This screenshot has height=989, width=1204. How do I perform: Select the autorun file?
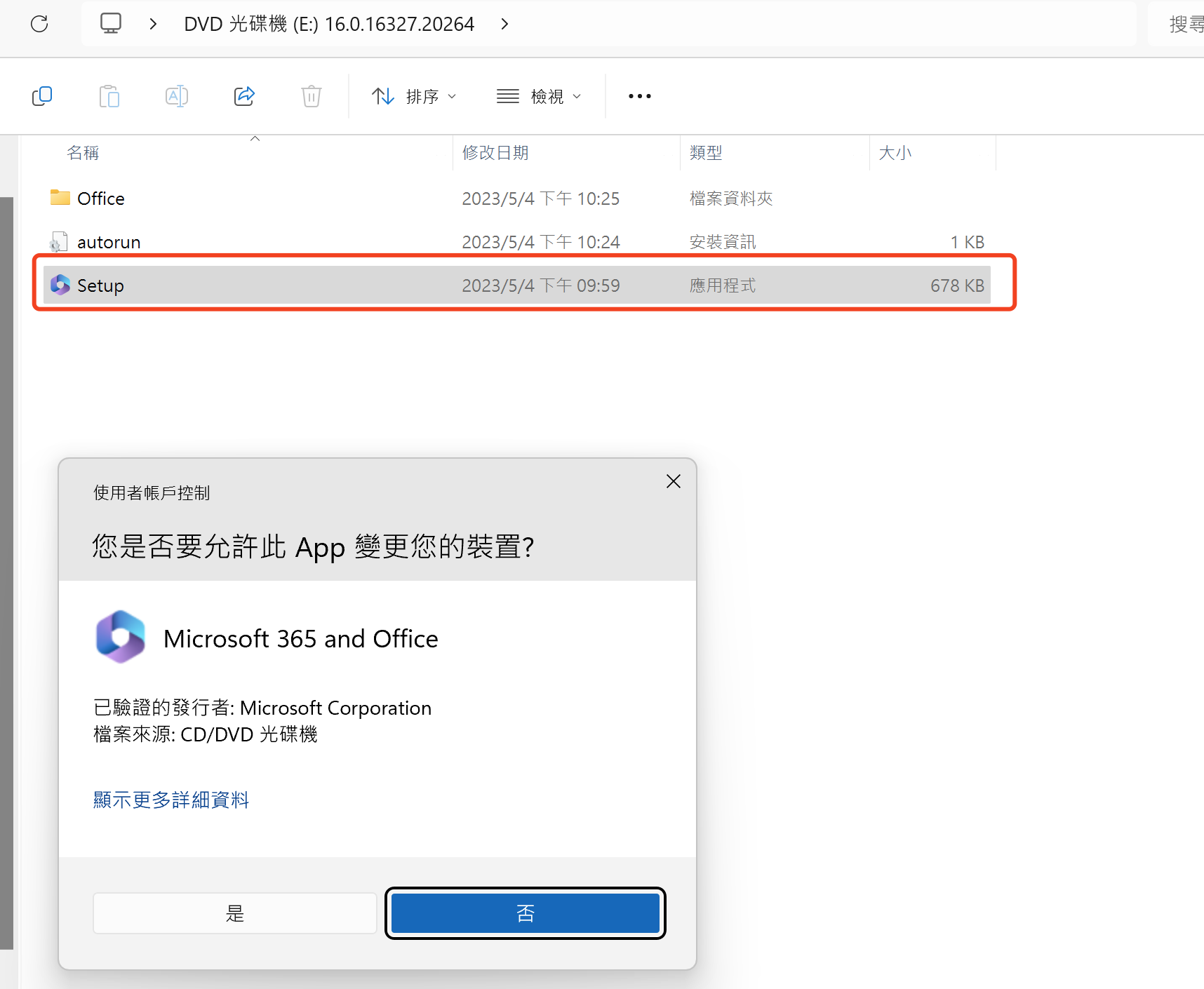(109, 242)
